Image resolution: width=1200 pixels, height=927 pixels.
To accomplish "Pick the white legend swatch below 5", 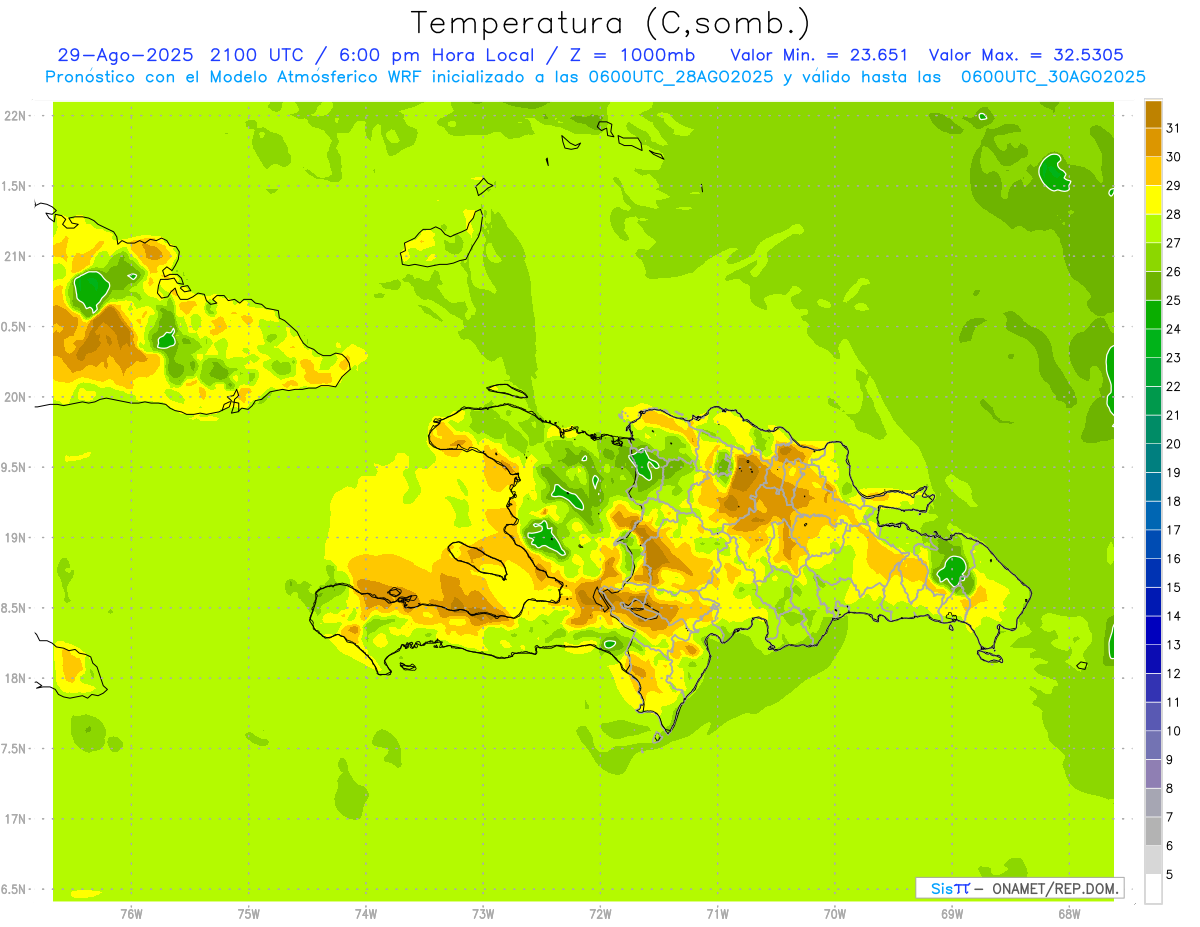I will [x=1153, y=889].
